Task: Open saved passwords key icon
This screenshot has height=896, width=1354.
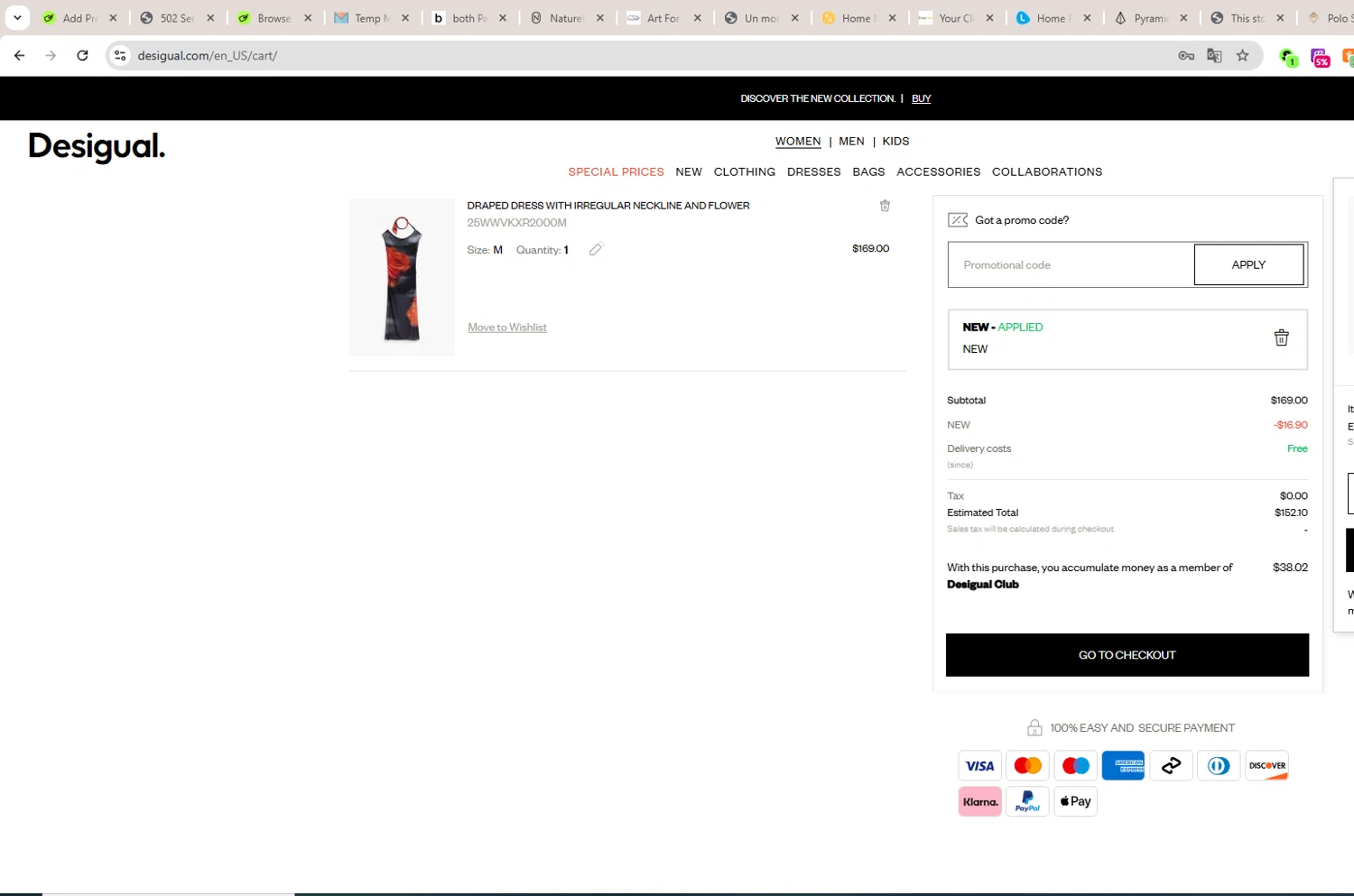Action: (x=1186, y=56)
